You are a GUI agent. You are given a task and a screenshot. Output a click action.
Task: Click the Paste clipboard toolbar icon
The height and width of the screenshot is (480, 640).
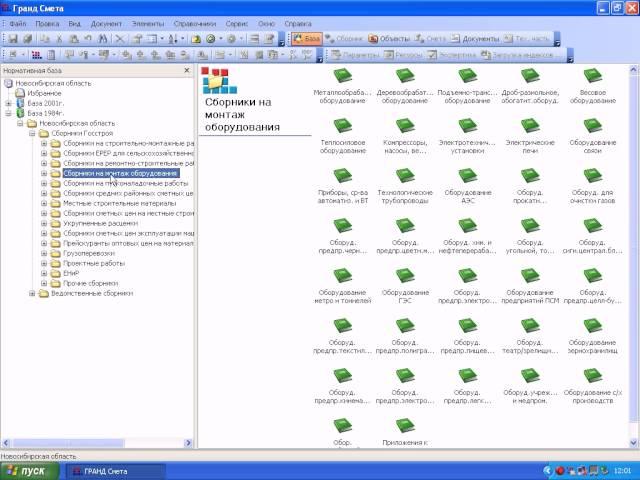(74, 39)
